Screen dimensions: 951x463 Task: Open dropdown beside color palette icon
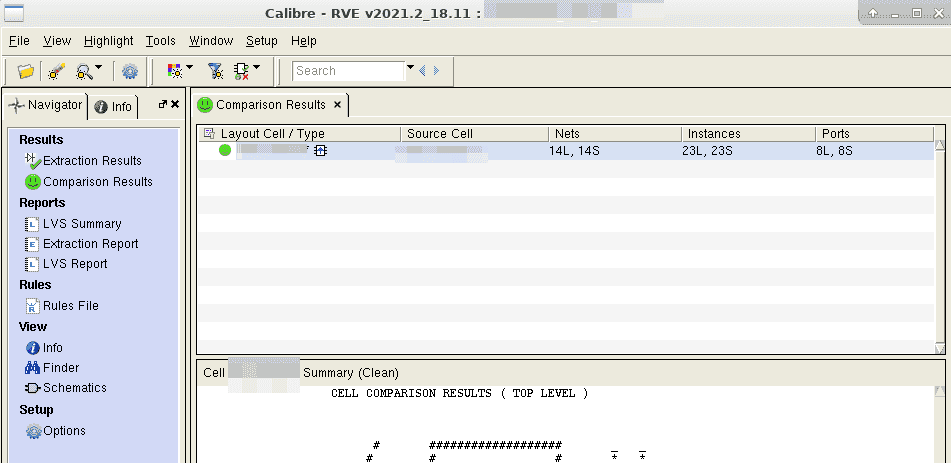point(190,69)
